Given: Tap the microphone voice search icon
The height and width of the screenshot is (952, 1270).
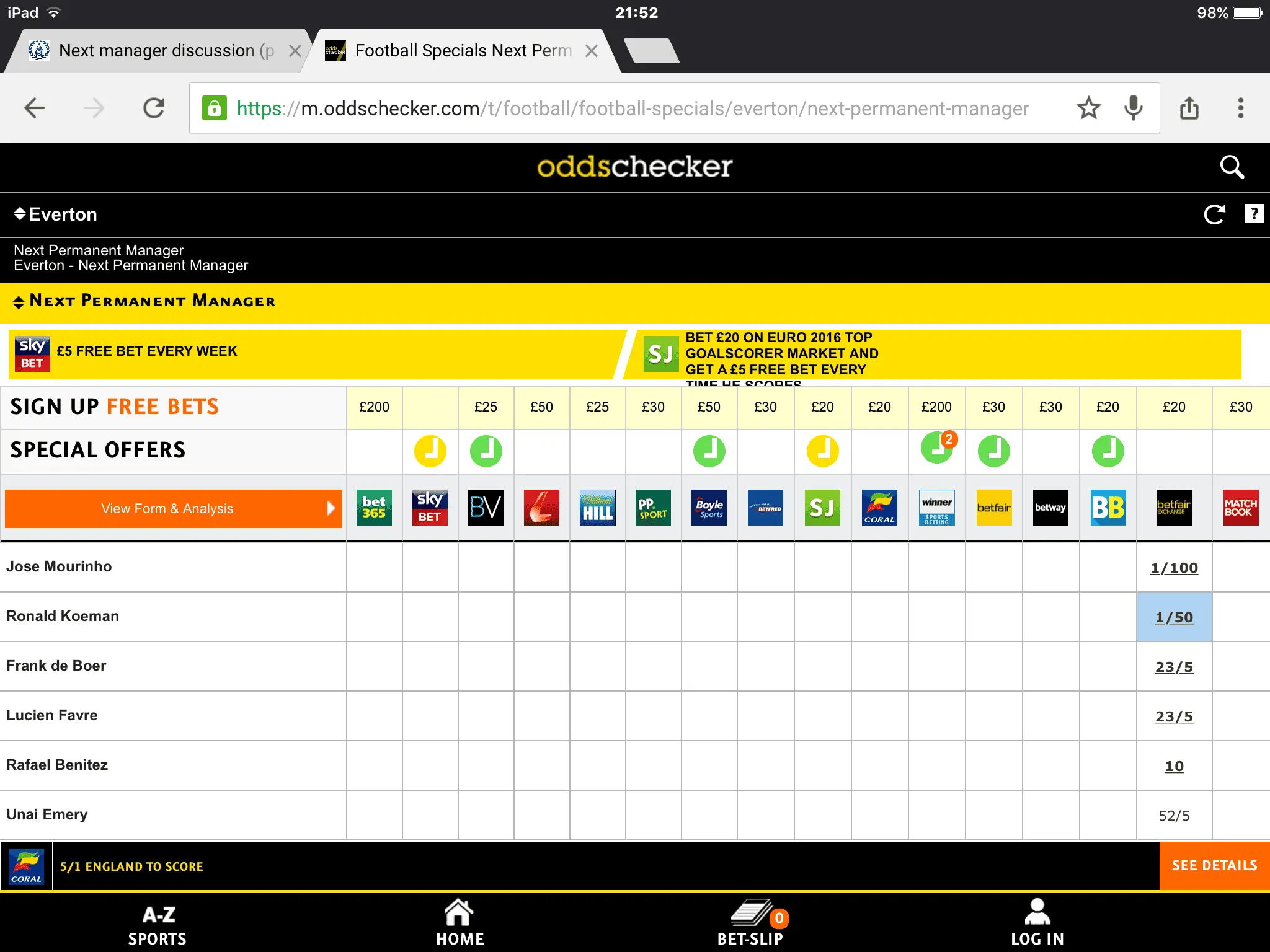Looking at the screenshot, I should [1133, 108].
